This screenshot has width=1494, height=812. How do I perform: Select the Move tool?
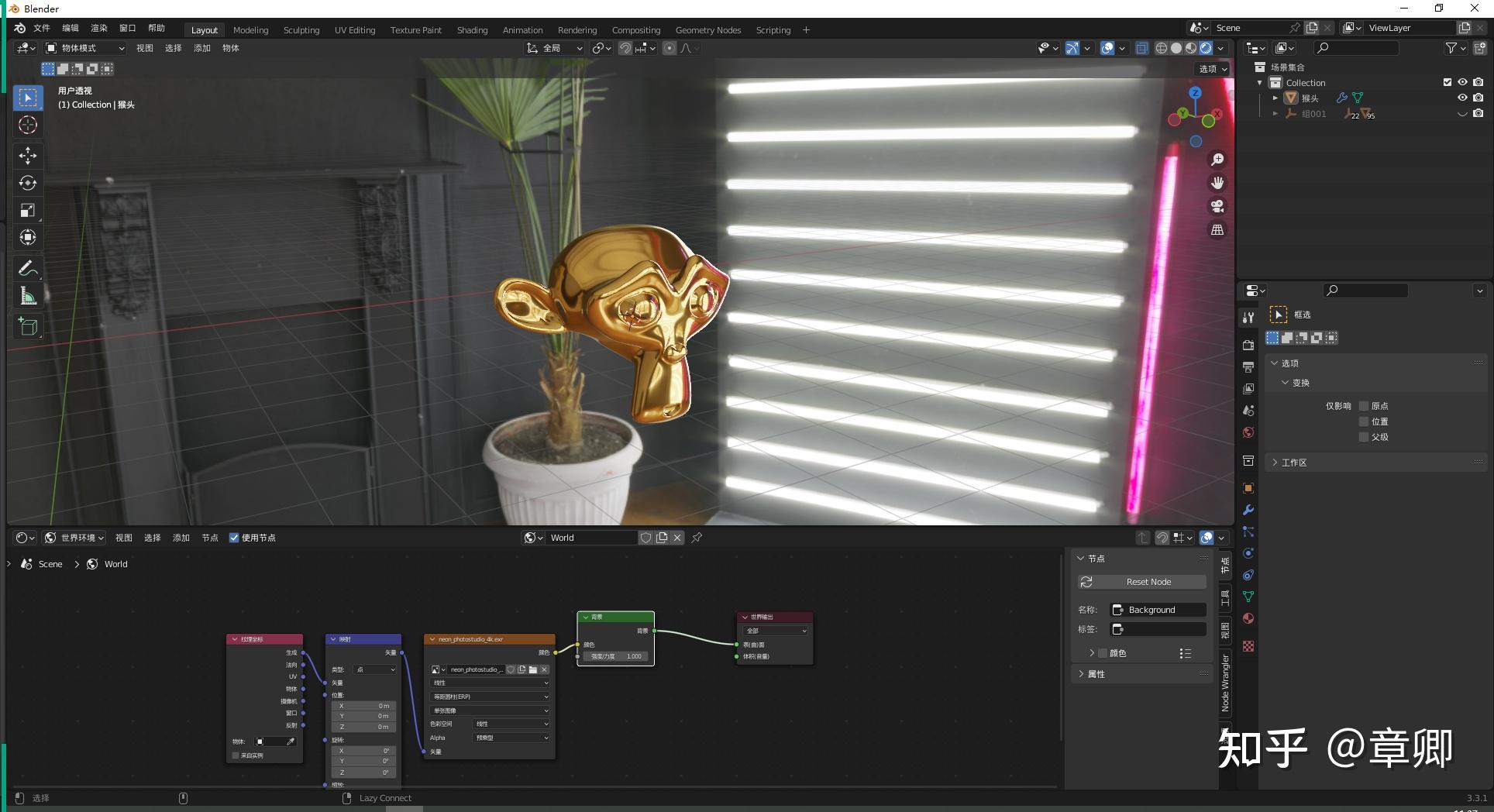(x=28, y=156)
